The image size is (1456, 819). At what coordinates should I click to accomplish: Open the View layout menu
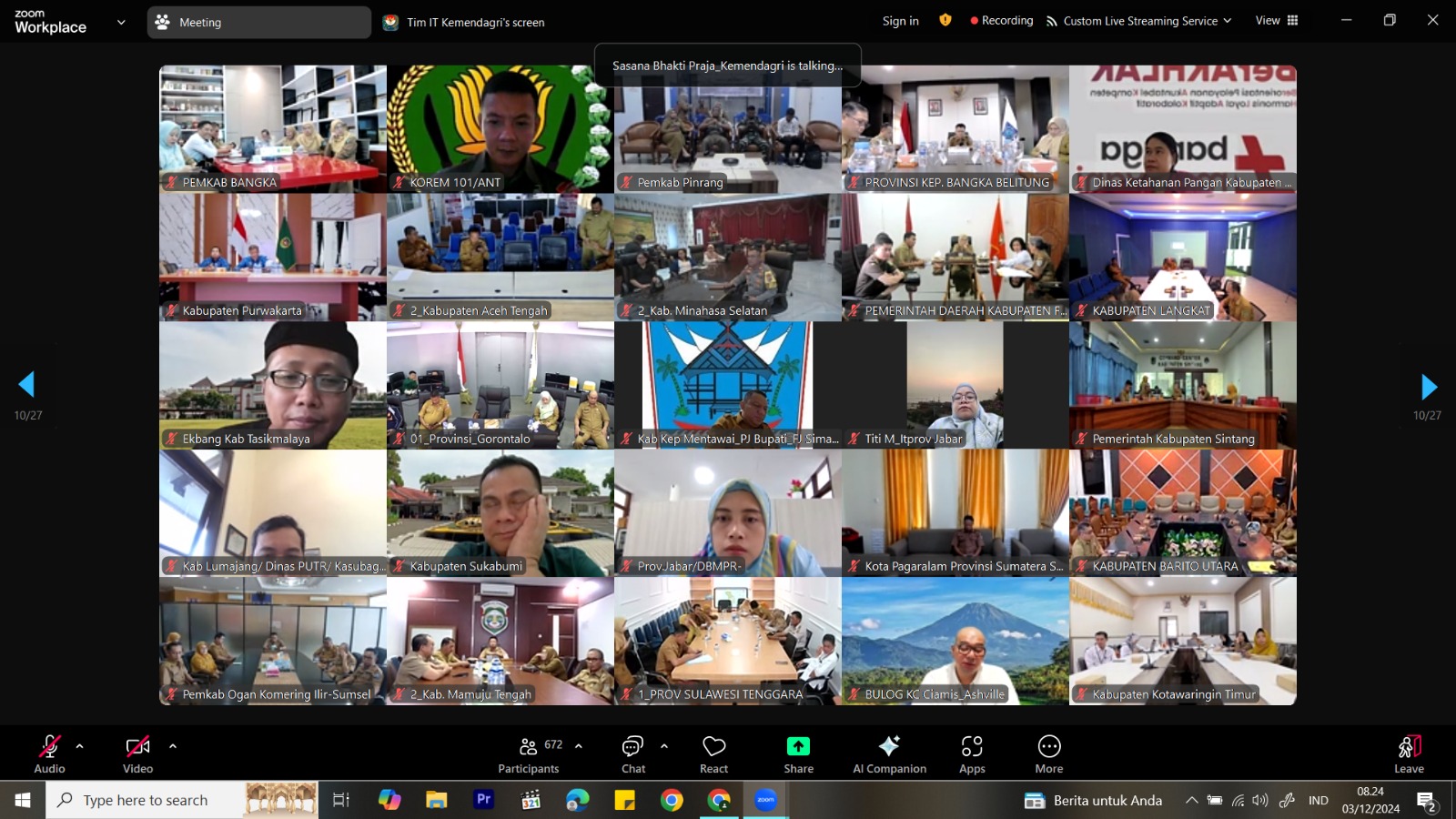point(1277,20)
